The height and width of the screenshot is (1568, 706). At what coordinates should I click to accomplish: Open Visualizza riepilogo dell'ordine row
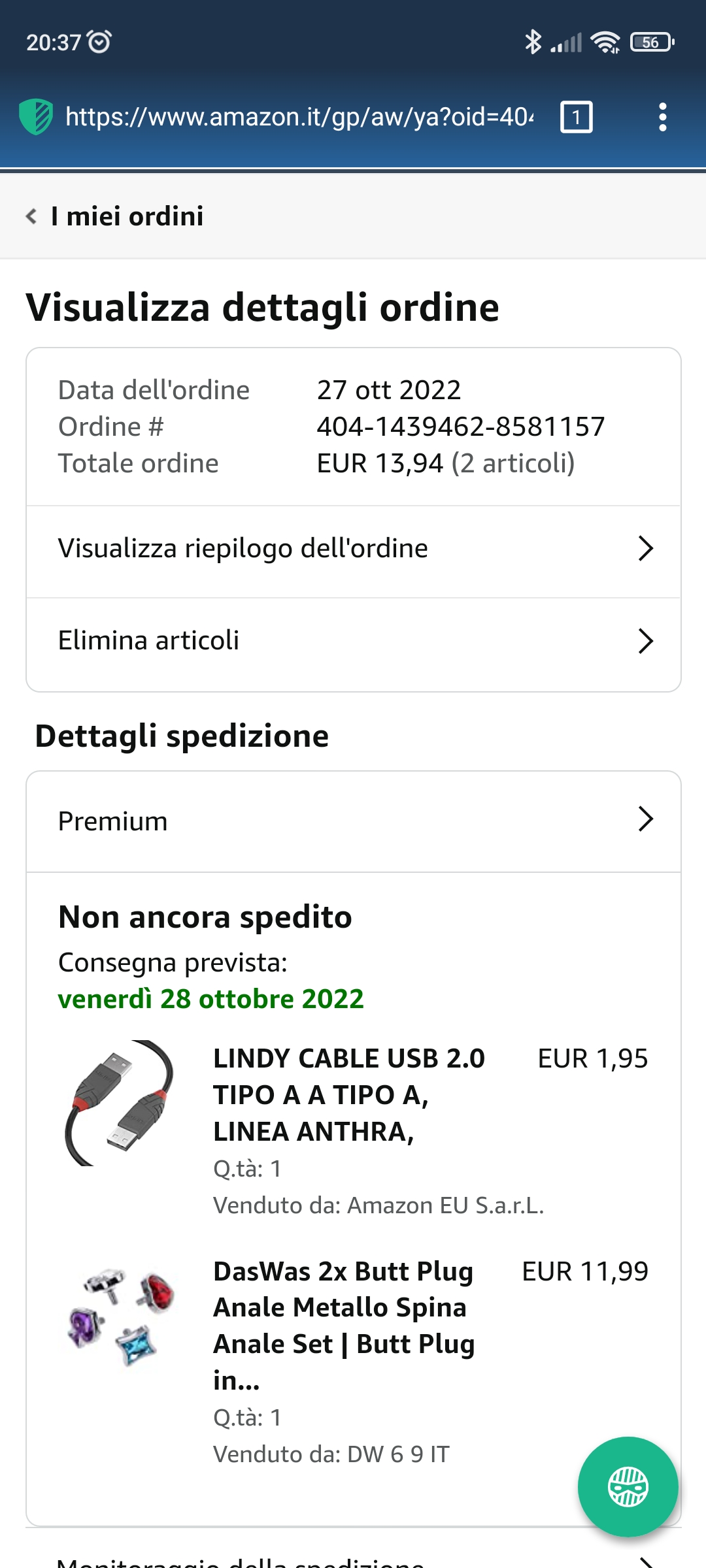coord(243,549)
